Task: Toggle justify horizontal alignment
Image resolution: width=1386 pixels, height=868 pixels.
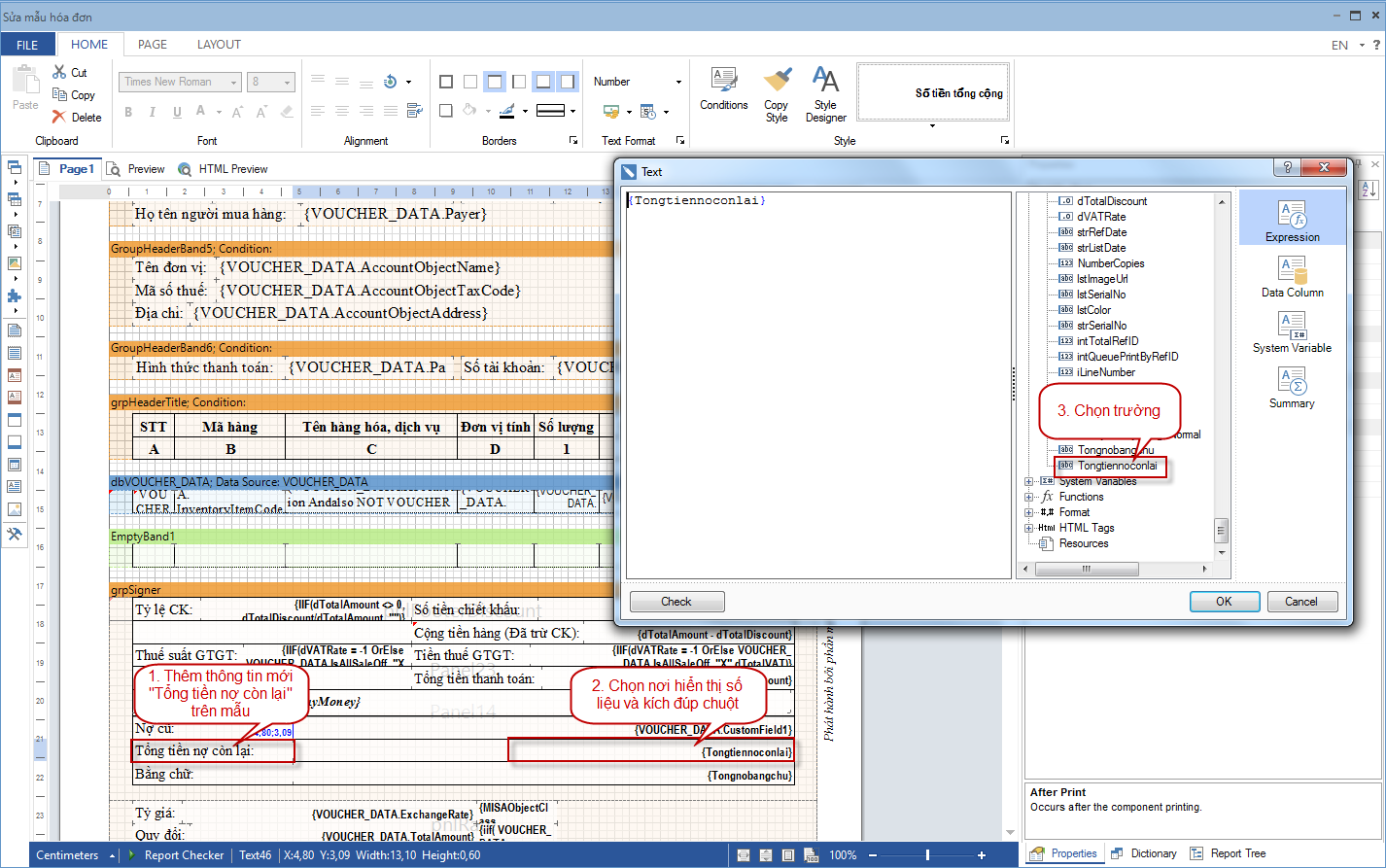Action: (x=391, y=111)
